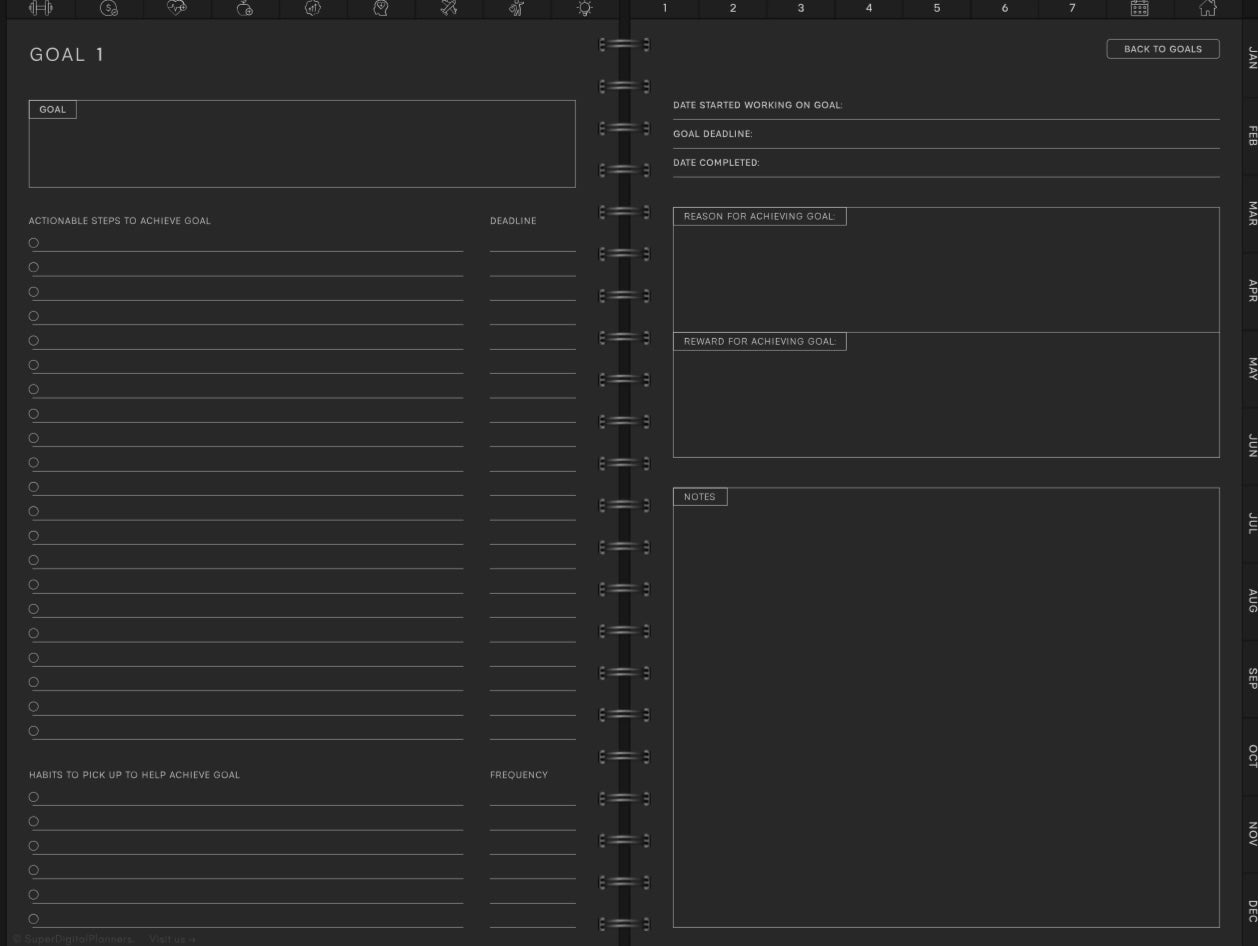Screen dimensions: 1258x946
Task: Click the health heartbeat icon
Action: (177, 8)
